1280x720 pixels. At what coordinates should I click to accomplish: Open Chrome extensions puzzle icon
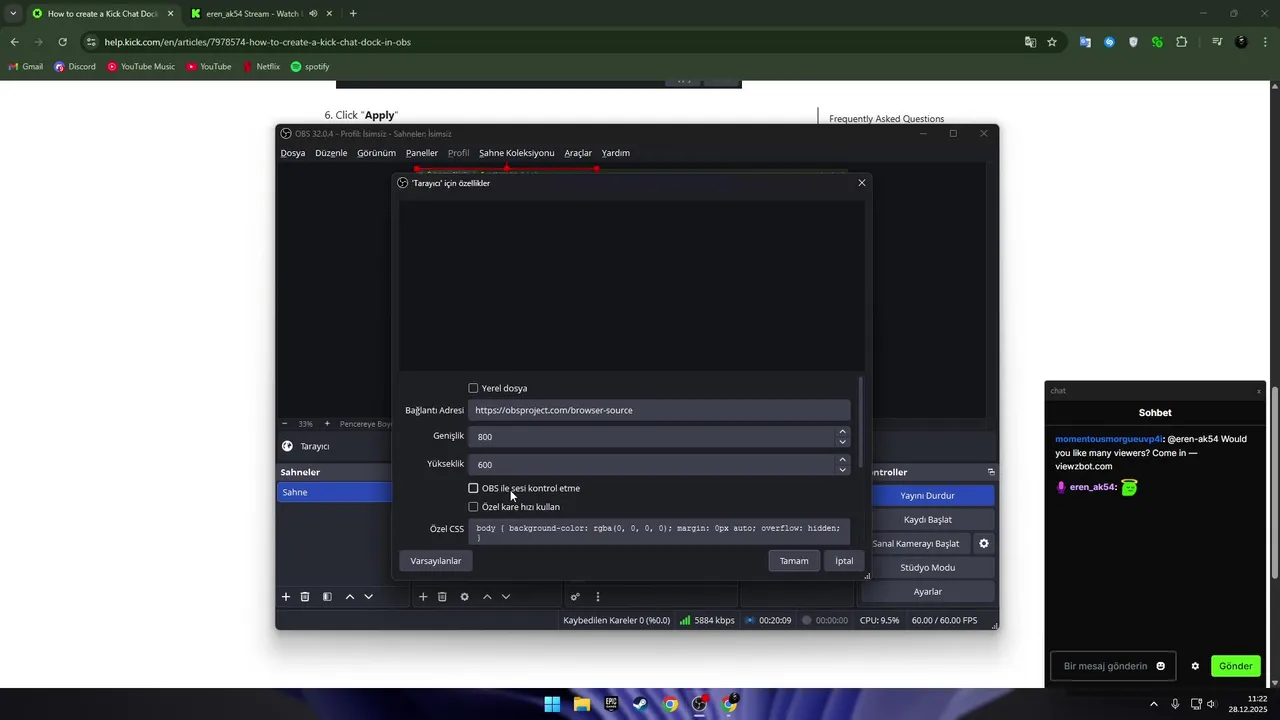point(1182,42)
